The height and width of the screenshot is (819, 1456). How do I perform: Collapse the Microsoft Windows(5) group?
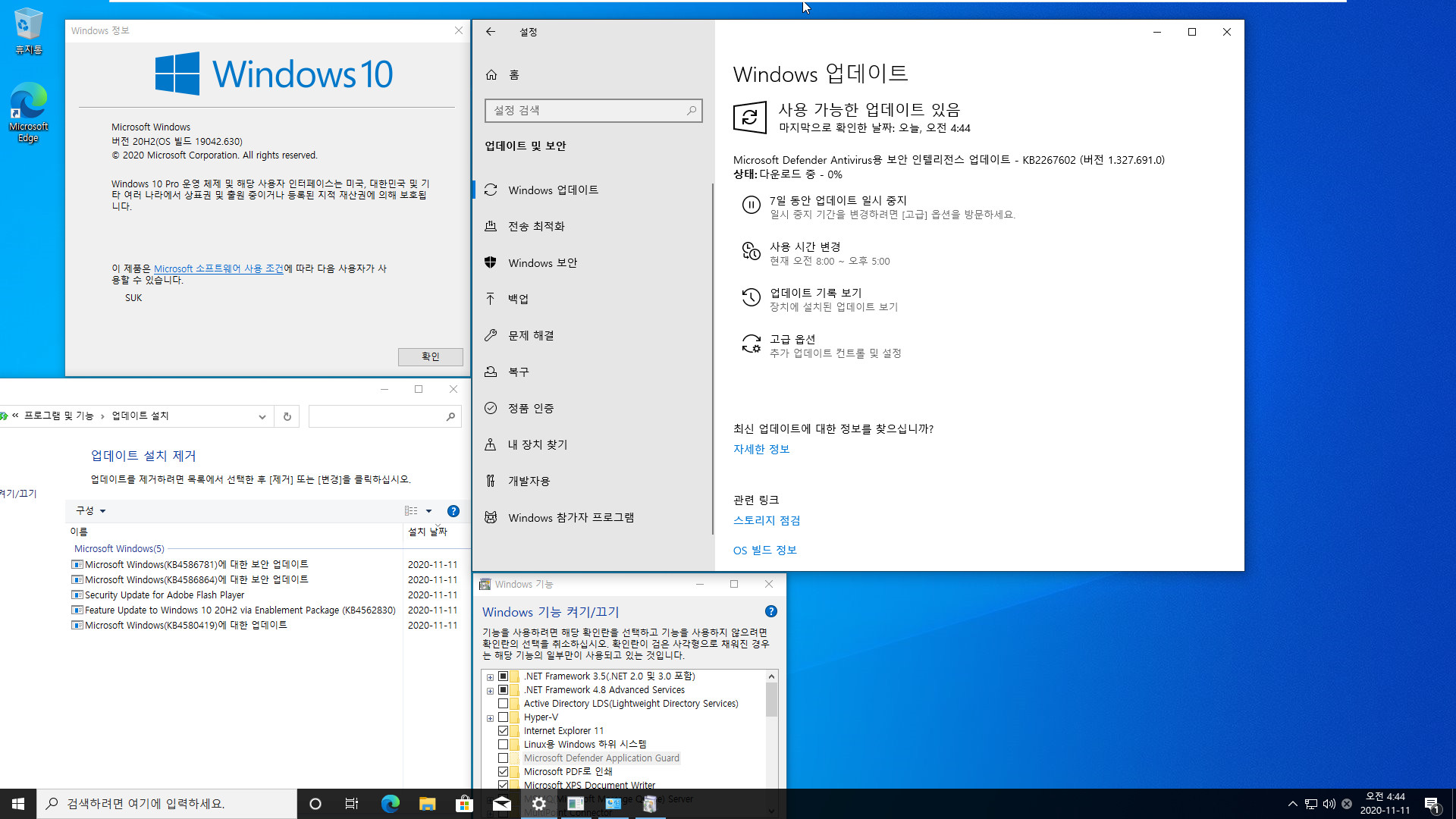119,549
